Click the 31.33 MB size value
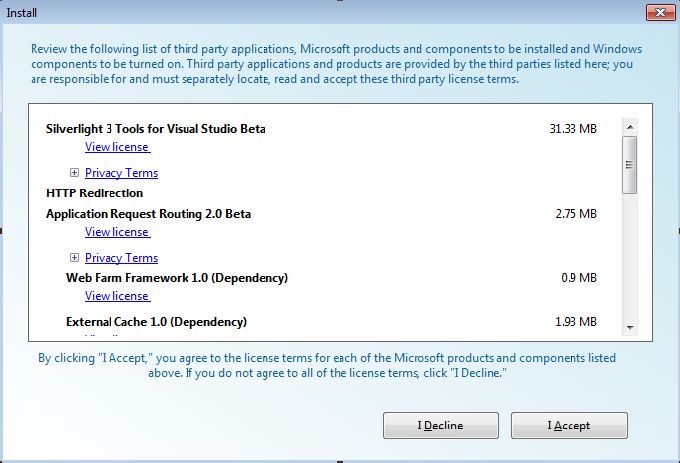The height and width of the screenshot is (463, 680). pyautogui.click(x=573, y=129)
